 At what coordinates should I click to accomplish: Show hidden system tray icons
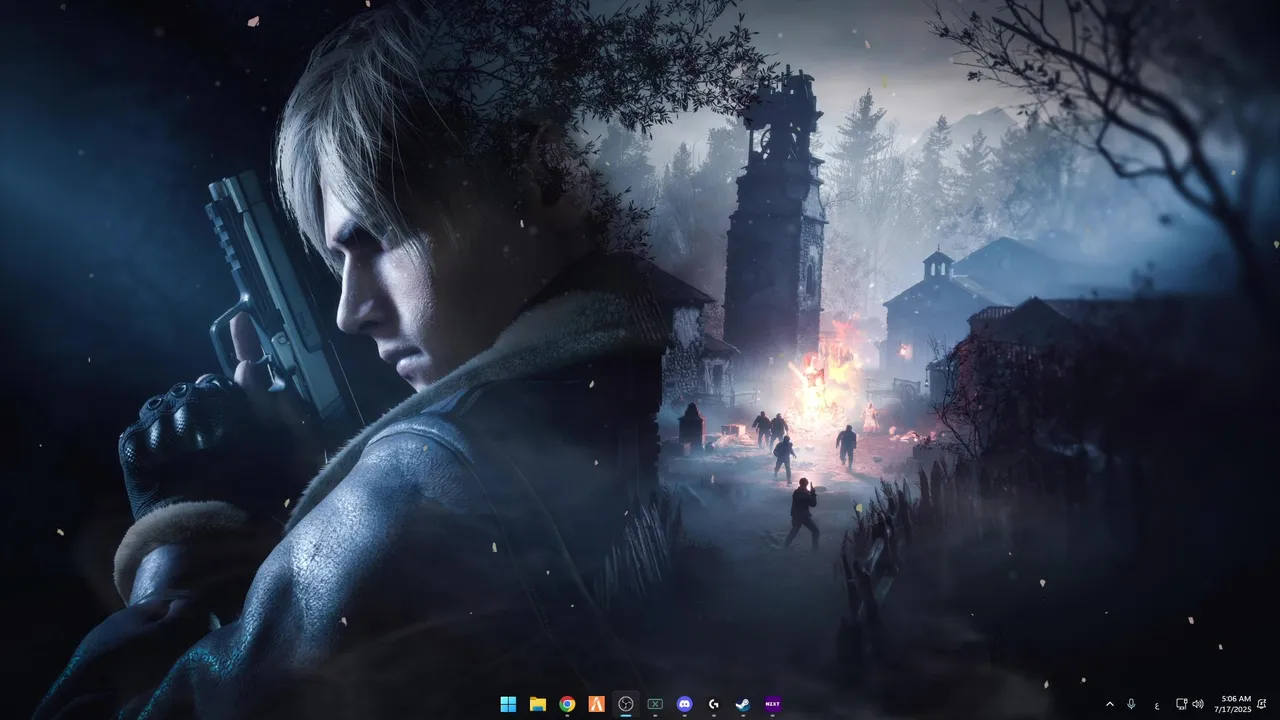[x=1109, y=704]
